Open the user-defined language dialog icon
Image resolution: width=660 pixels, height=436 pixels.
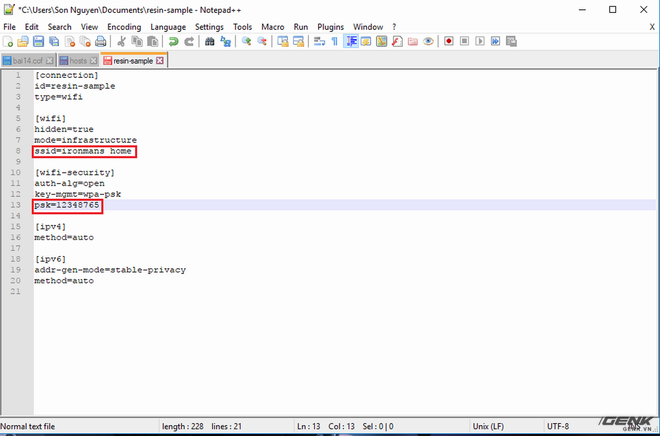coord(366,41)
